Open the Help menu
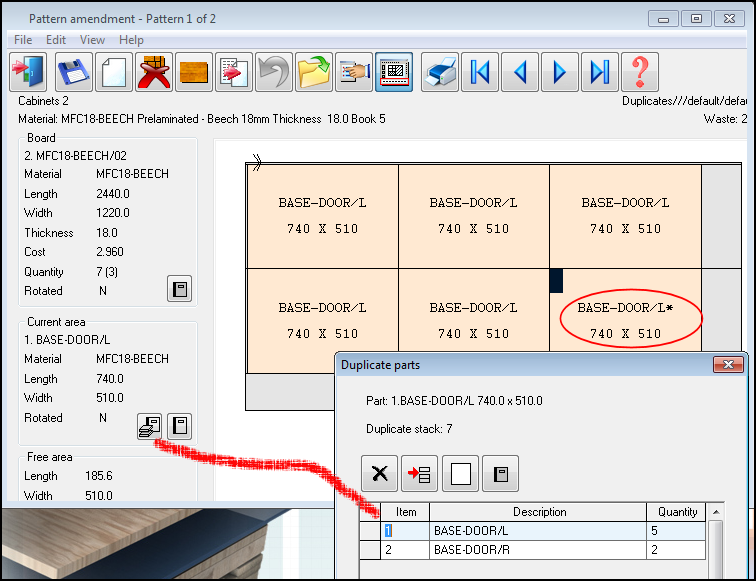Screen dimensions: 756x581 (x=131, y=40)
